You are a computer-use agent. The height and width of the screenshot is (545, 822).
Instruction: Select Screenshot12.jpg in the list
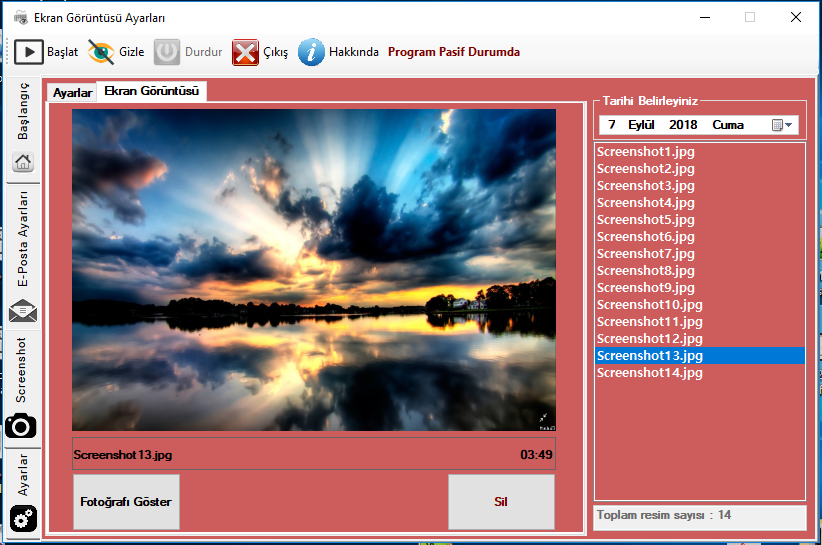700,339
